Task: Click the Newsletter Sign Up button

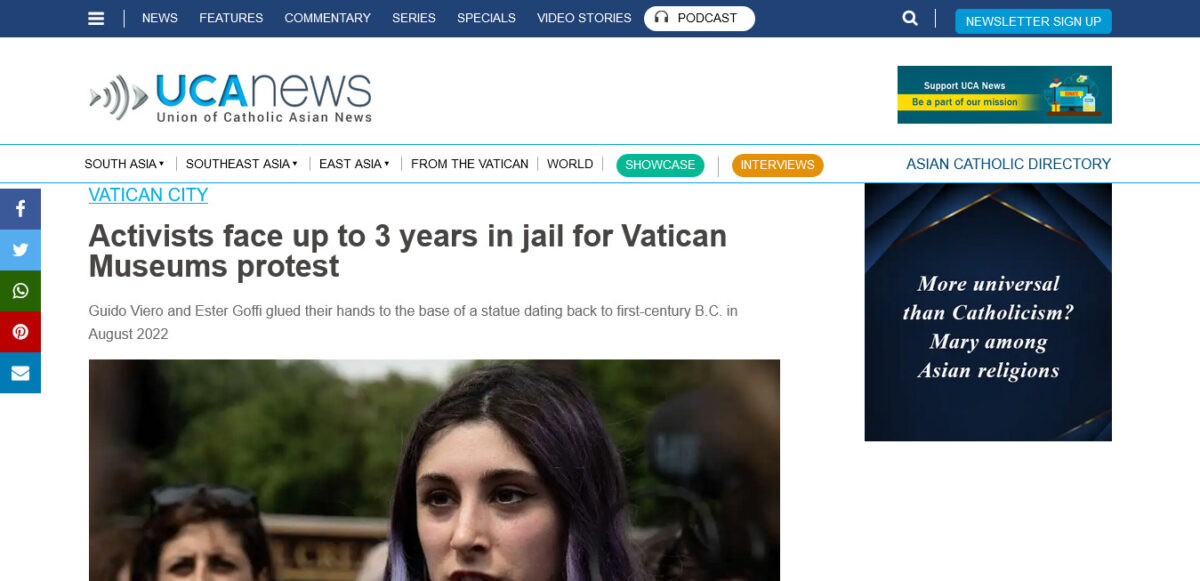Action: [1033, 21]
